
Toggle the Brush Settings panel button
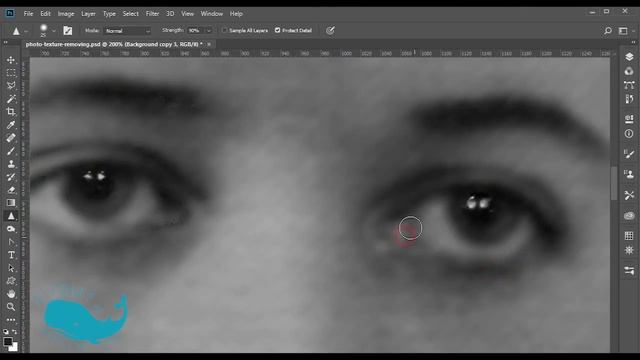coord(68,31)
